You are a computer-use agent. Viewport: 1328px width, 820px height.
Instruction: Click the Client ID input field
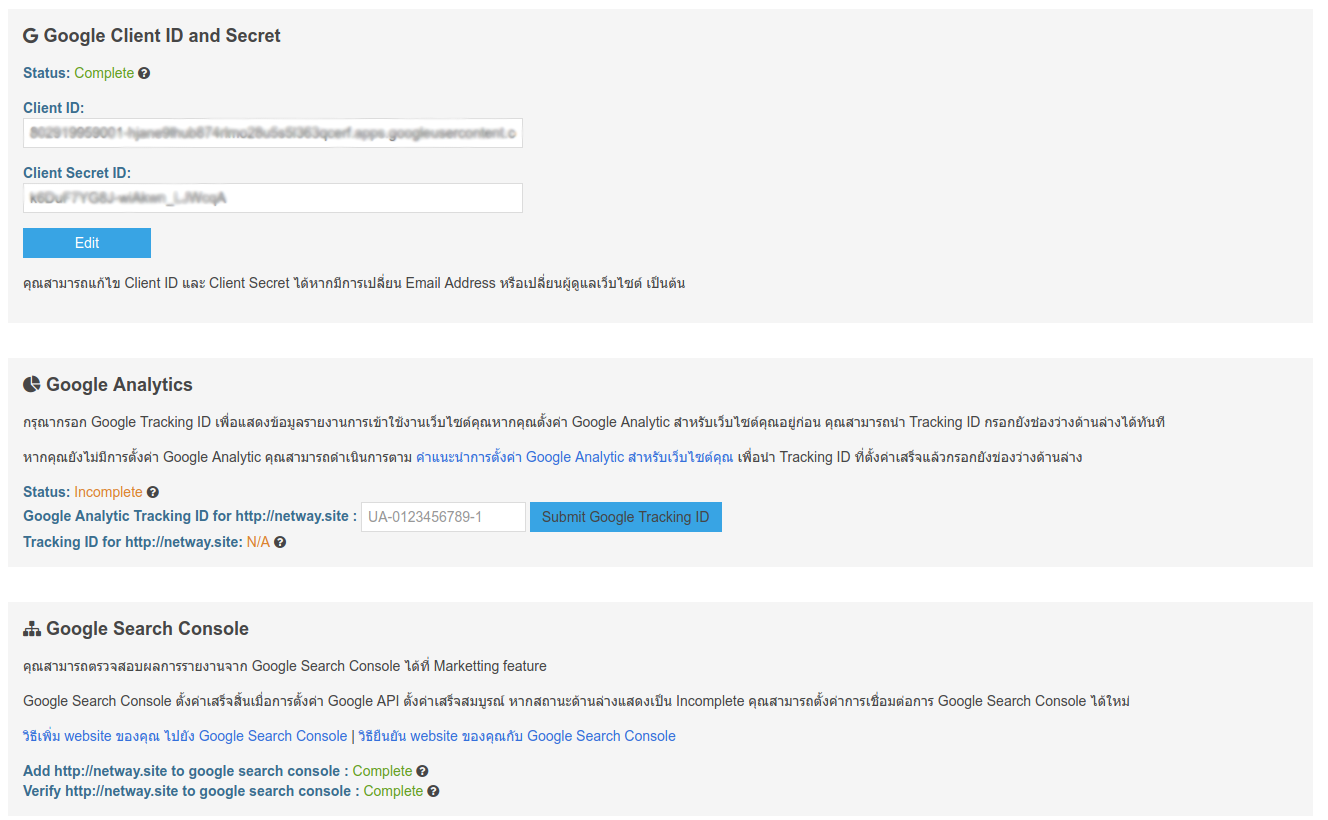(x=273, y=133)
